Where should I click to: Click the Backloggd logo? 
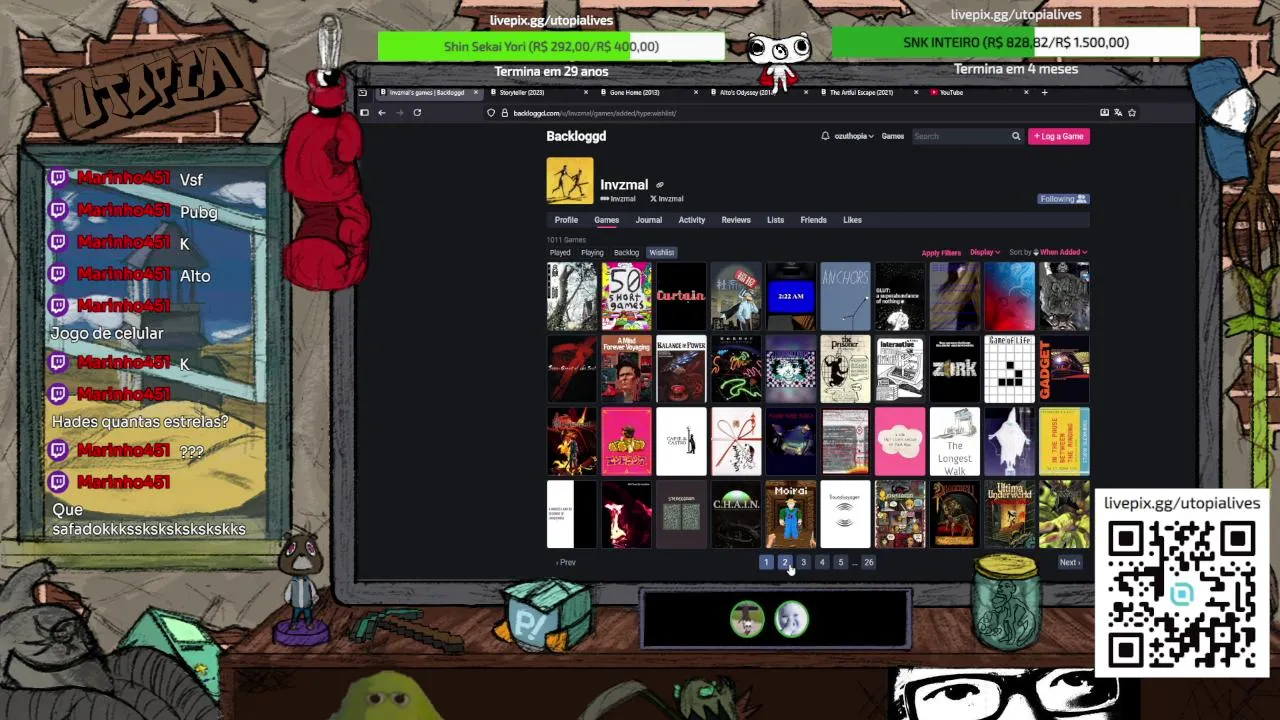tap(576, 136)
